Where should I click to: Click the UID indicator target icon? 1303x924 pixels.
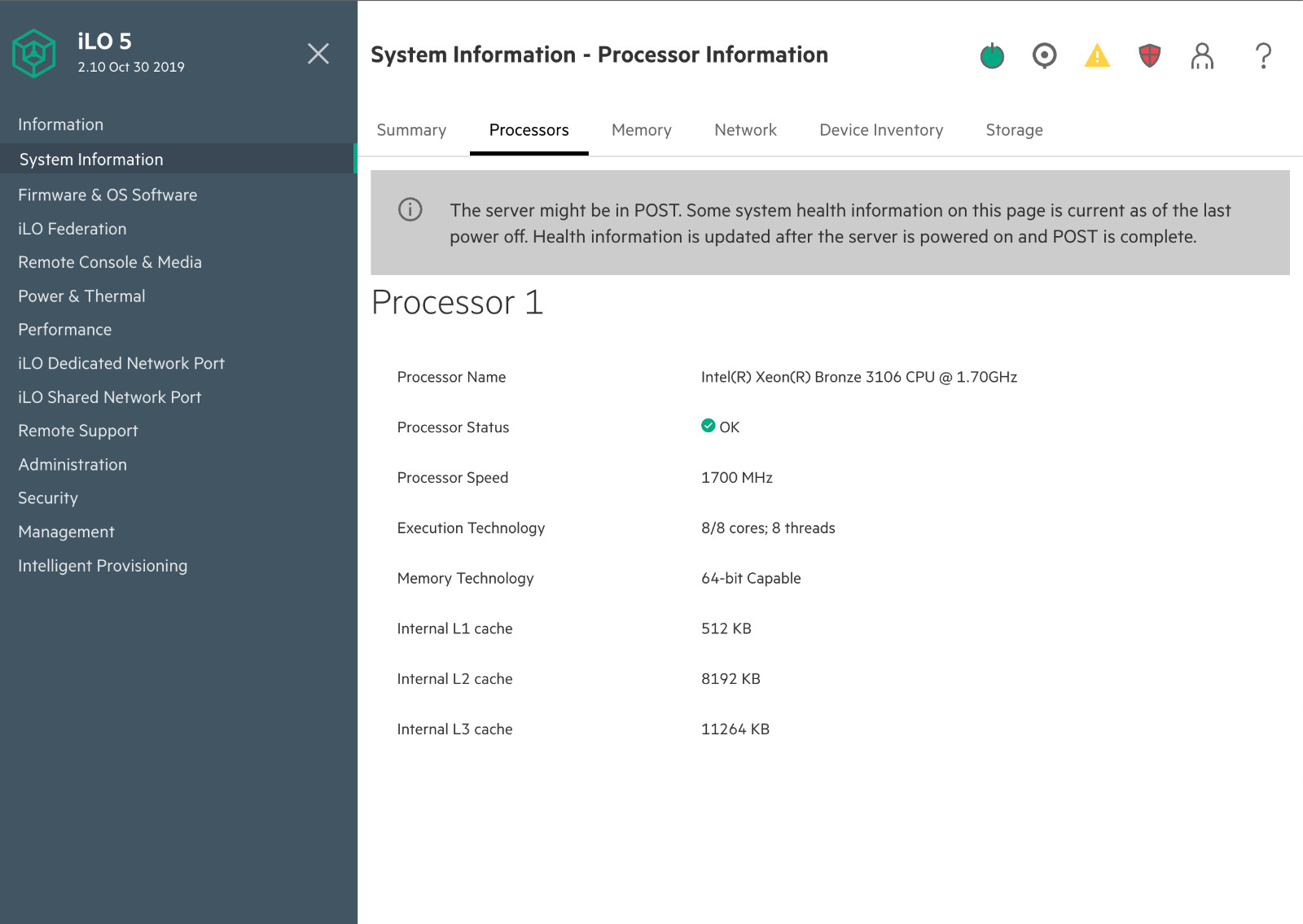coord(1044,55)
